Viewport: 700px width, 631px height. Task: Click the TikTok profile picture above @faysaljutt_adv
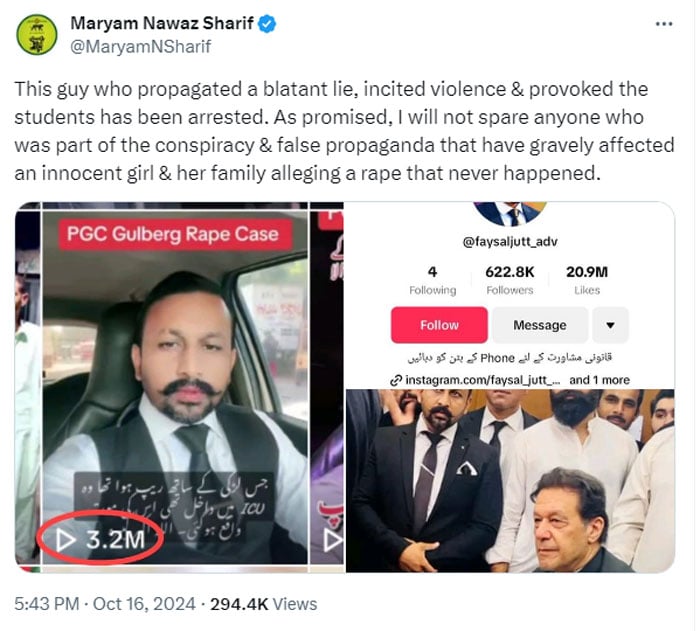pos(510,214)
